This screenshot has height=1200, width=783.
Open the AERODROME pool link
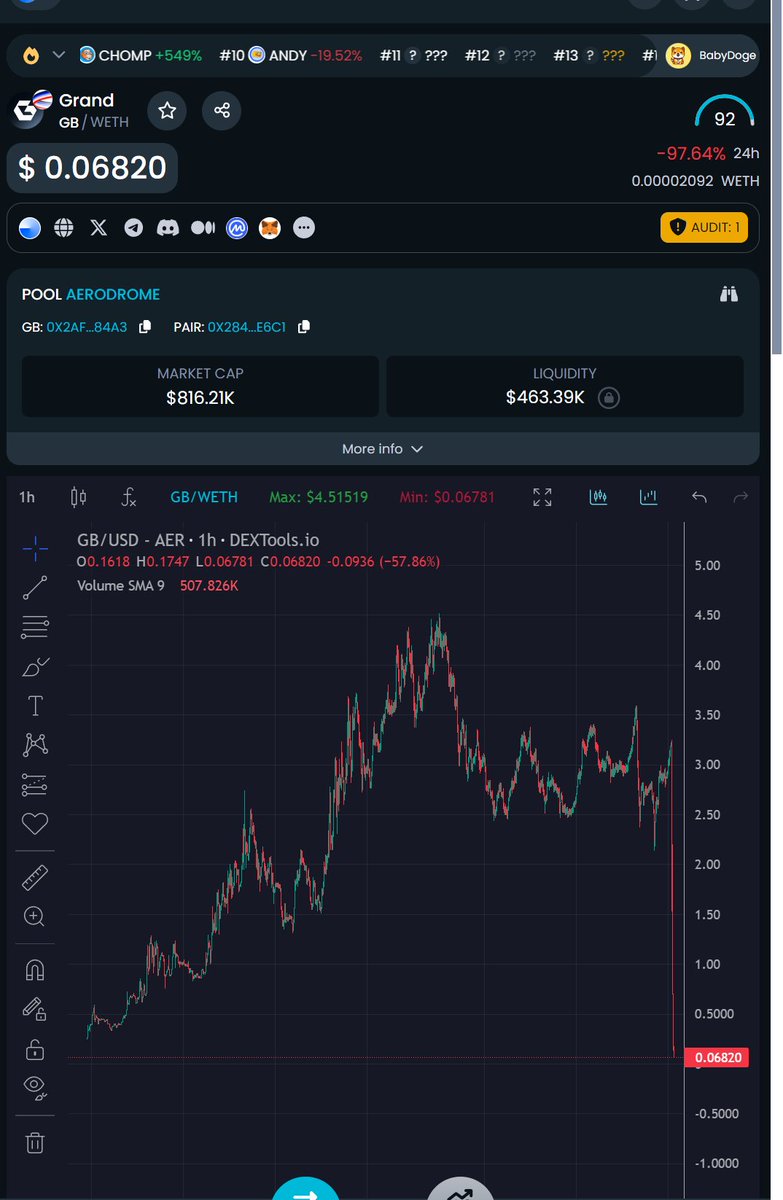(x=113, y=294)
